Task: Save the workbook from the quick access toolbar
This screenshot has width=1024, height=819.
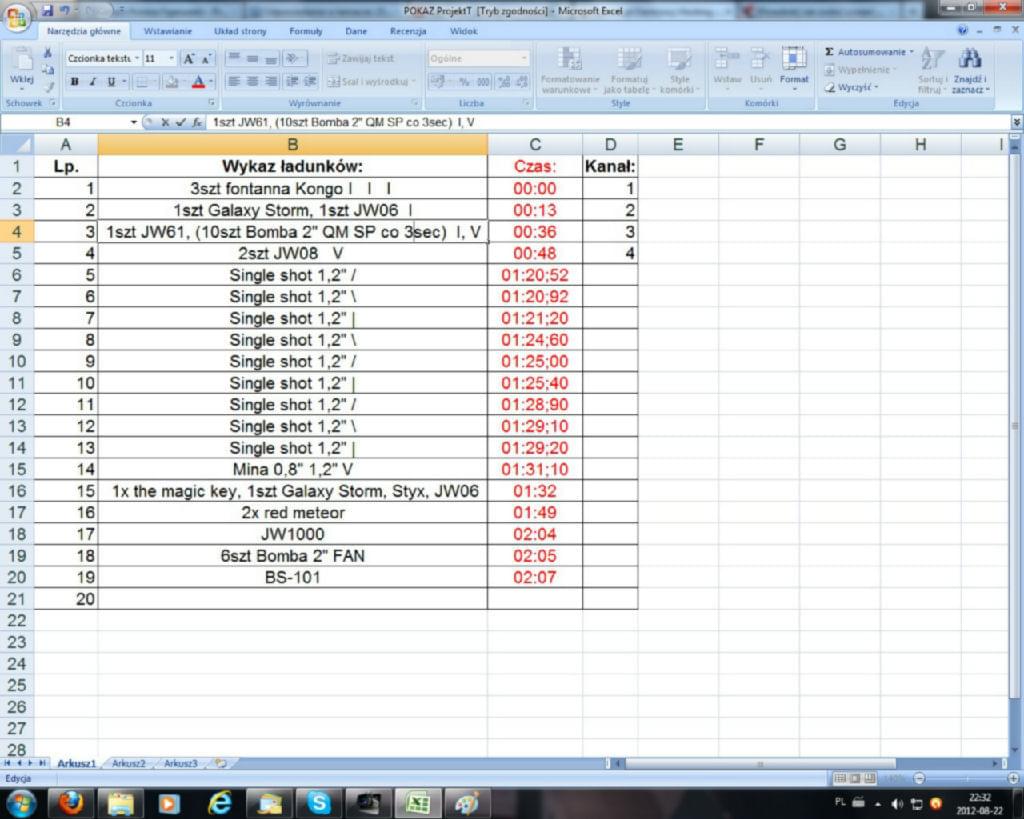Action: 47,8
